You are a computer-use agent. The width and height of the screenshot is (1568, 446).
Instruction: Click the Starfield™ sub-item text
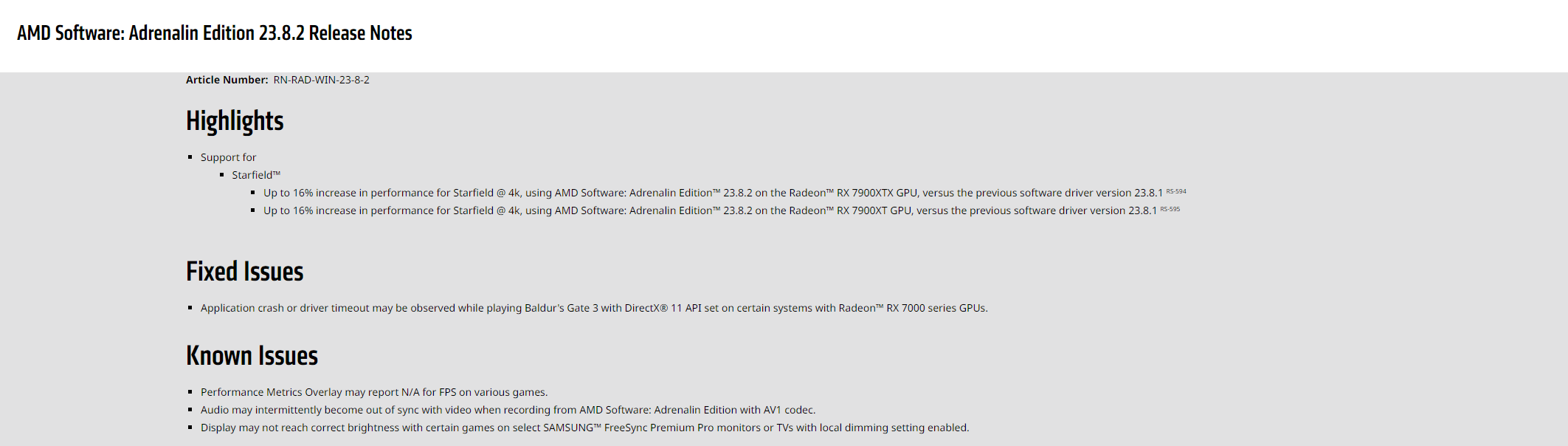(x=256, y=175)
